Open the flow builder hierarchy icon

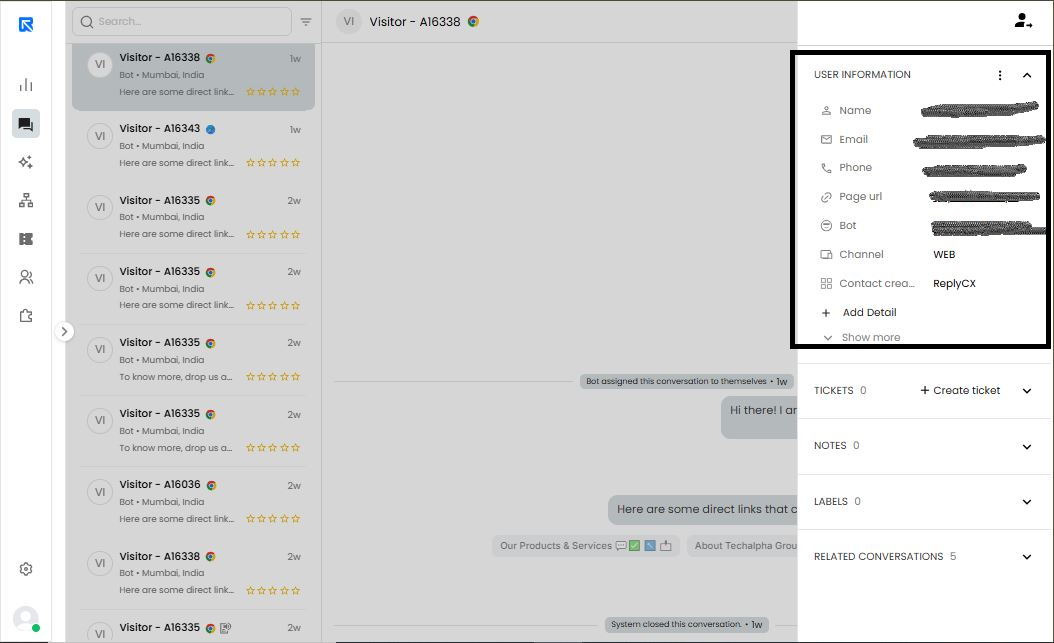[x=26, y=201]
